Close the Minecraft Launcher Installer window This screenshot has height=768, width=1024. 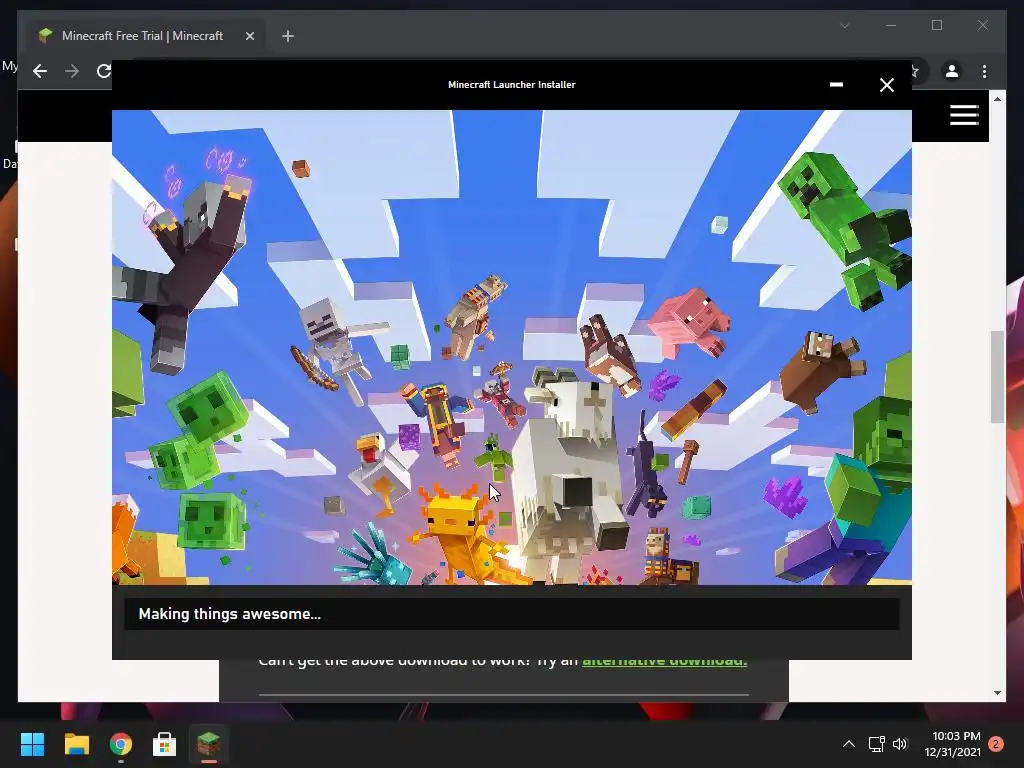point(886,85)
